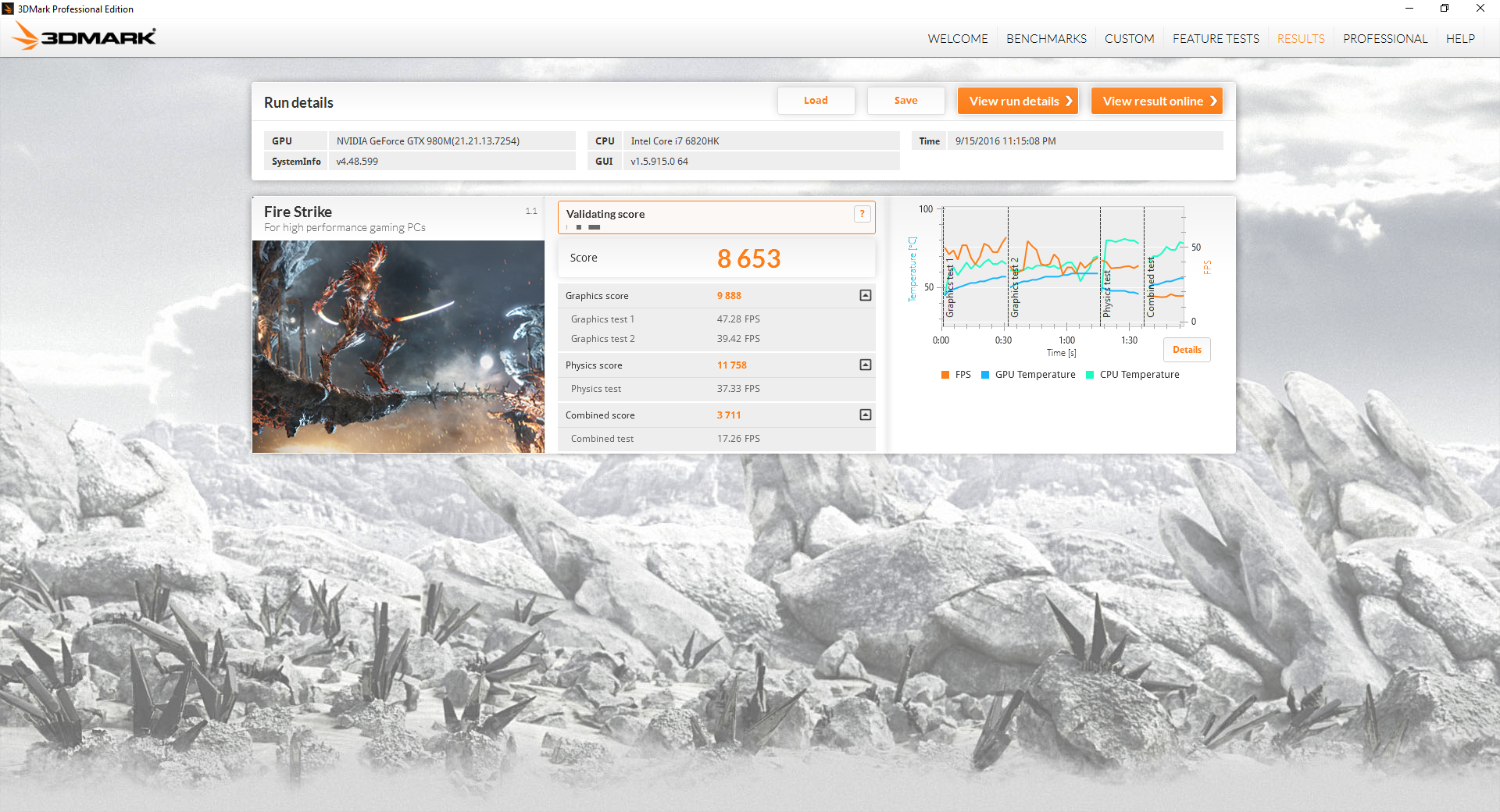
Task: Close the 3DMark window
Action: pyautogui.click(x=1480, y=9)
